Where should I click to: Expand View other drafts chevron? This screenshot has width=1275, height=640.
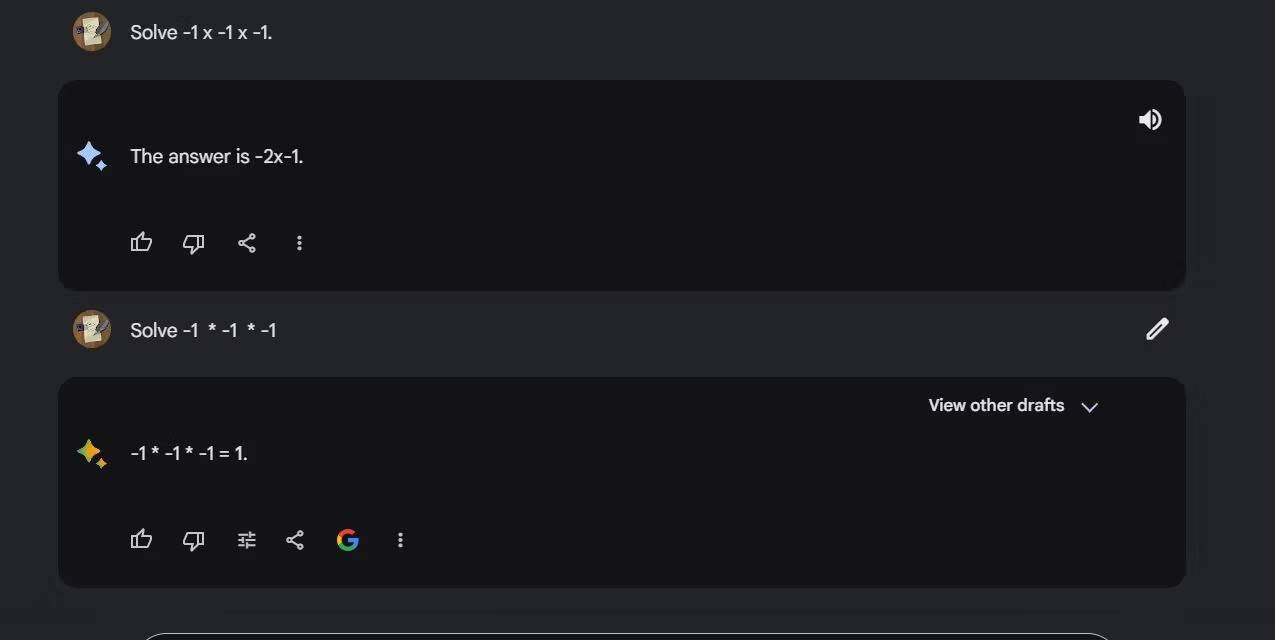click(1090, 407)
